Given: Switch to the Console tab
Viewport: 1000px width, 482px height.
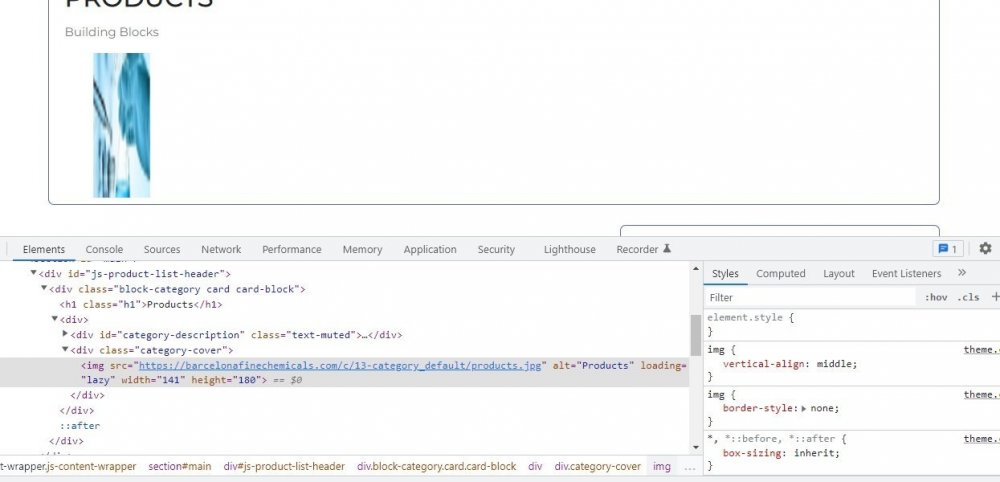Looking at the screenshot, I should (104, 249).
